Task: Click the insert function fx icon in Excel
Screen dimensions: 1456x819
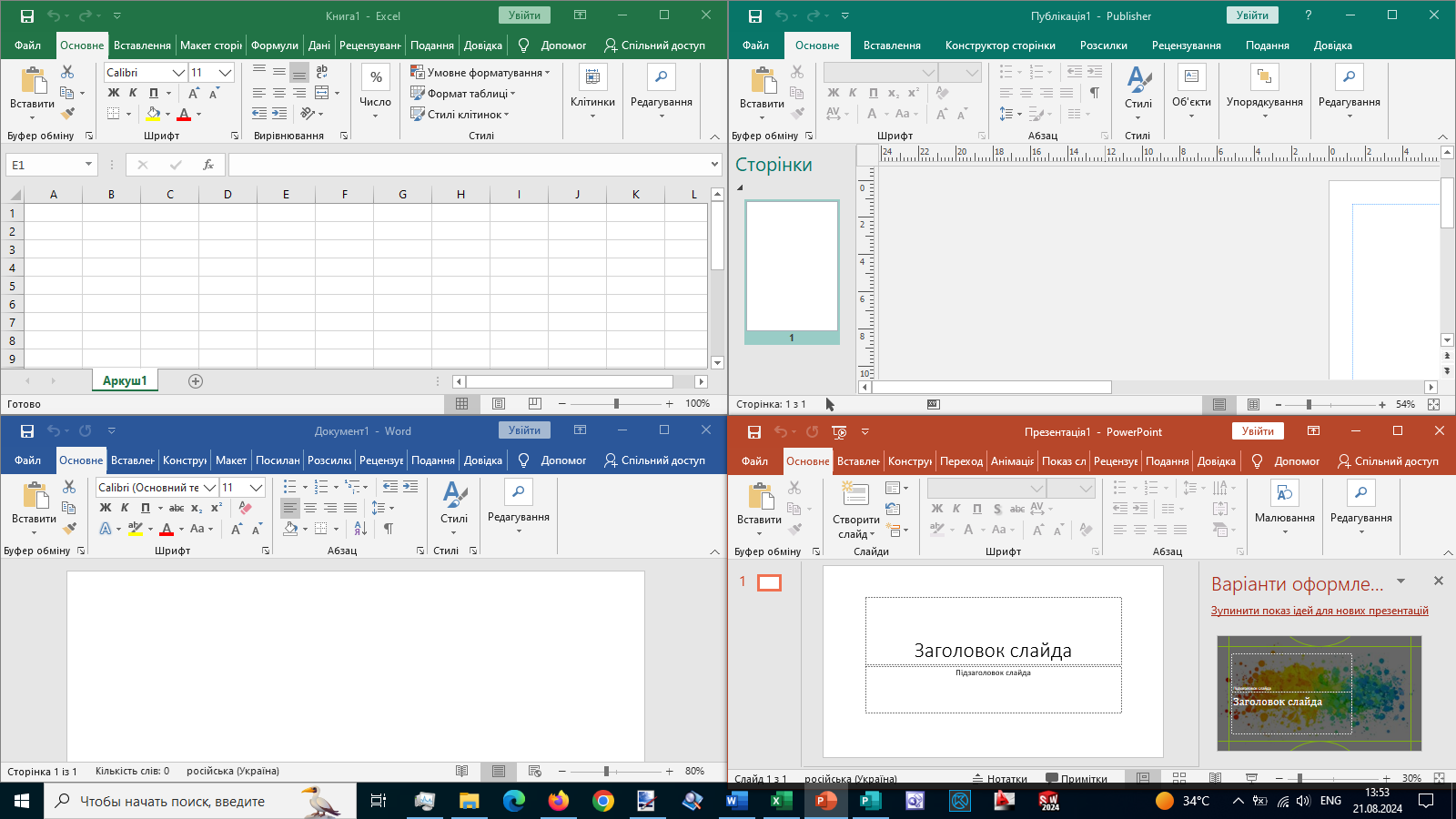Action: [x=208, y=165]
